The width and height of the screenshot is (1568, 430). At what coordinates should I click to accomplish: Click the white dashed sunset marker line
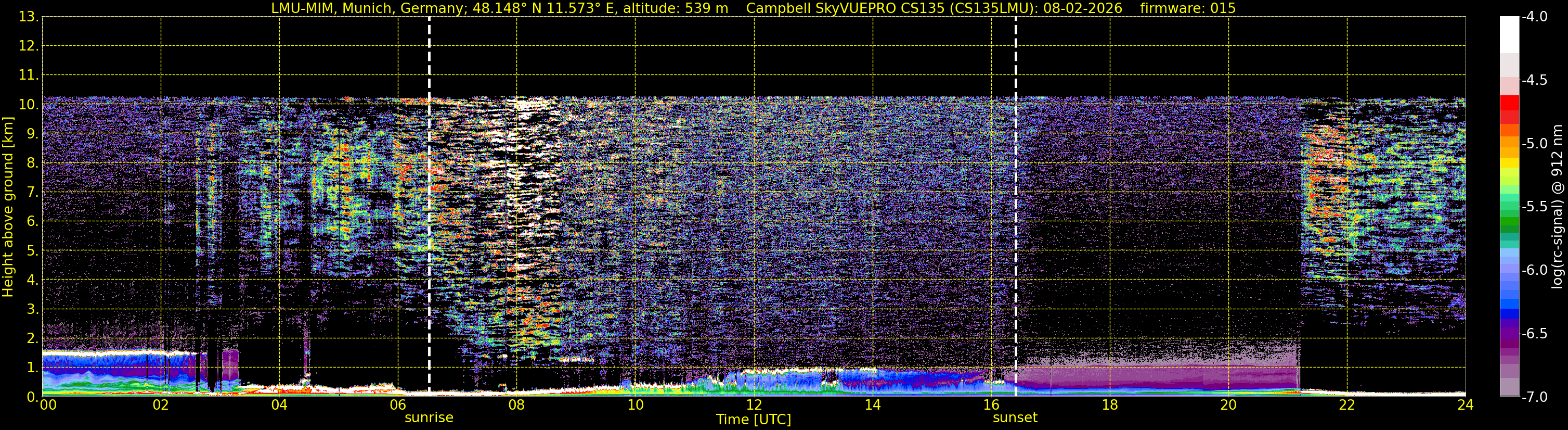click(x=1015, y=206)
